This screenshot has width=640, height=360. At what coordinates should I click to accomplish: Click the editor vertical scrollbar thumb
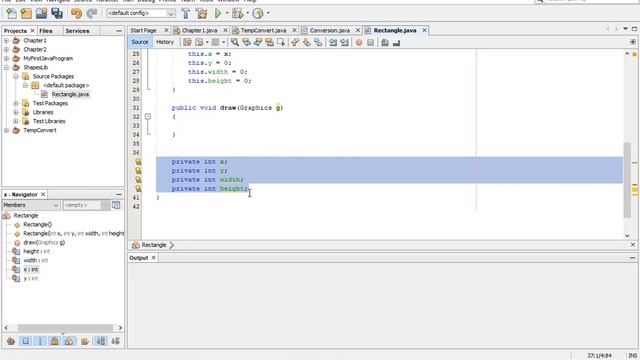point(627,180)
